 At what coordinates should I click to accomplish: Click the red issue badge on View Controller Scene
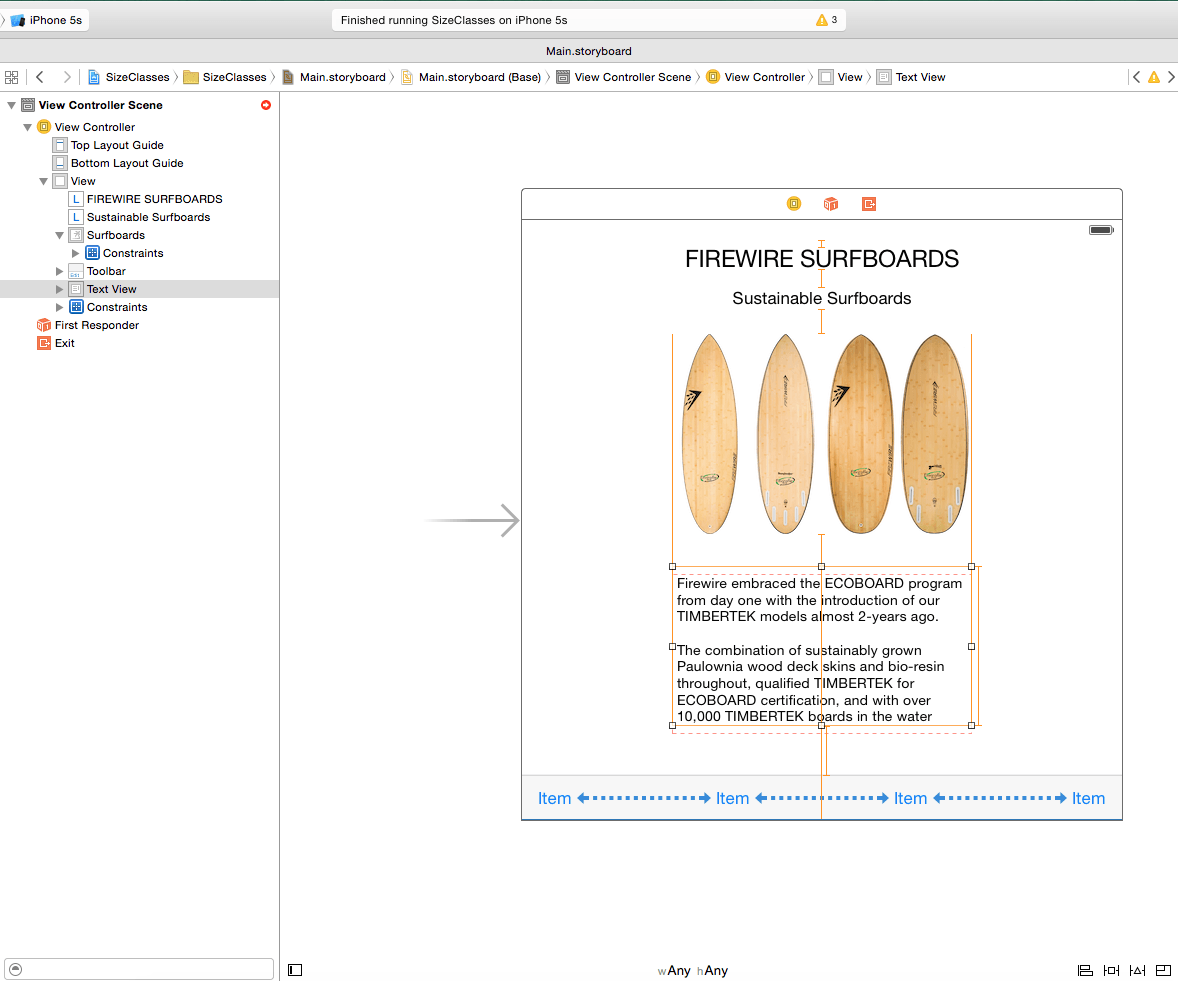coord(266,105)
